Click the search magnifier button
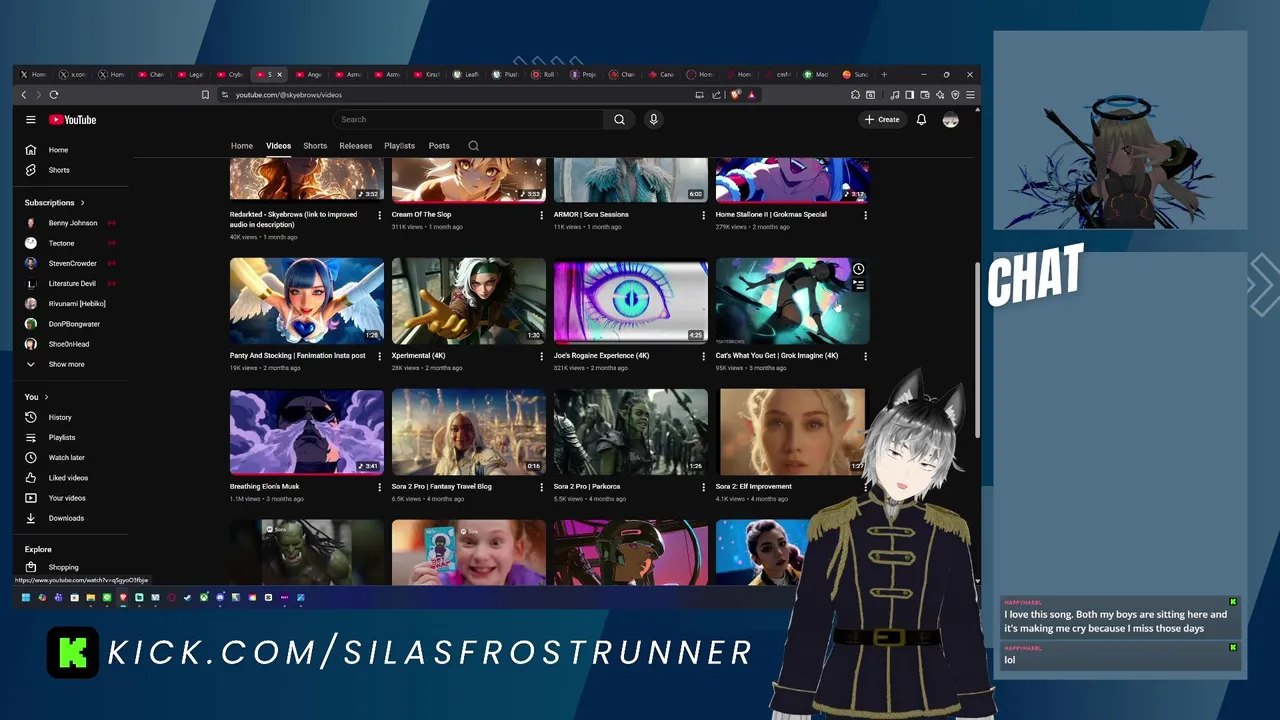1280x720 pixels. coord(619,119)
